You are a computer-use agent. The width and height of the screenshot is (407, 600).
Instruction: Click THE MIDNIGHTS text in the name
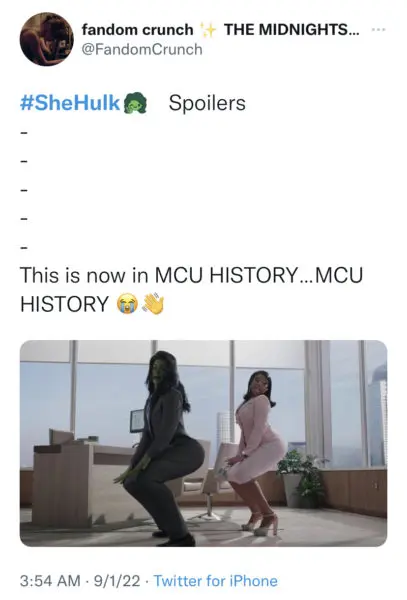(291, 29)
